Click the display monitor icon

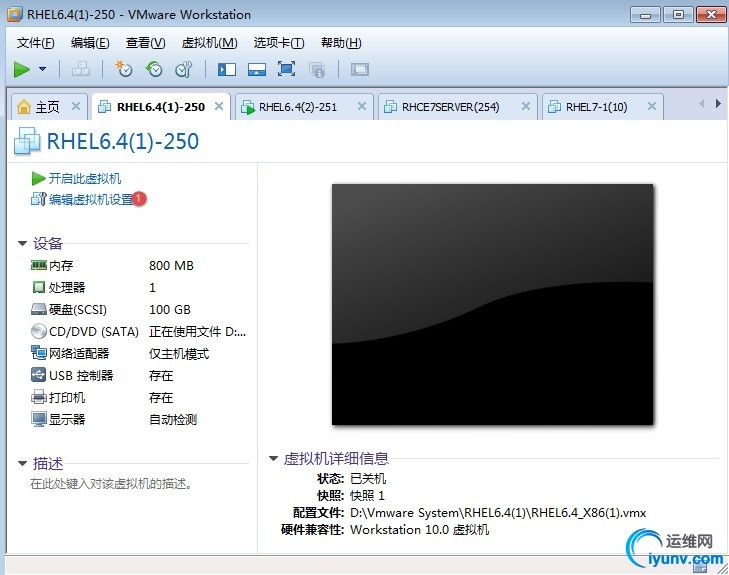click(39, 419)
